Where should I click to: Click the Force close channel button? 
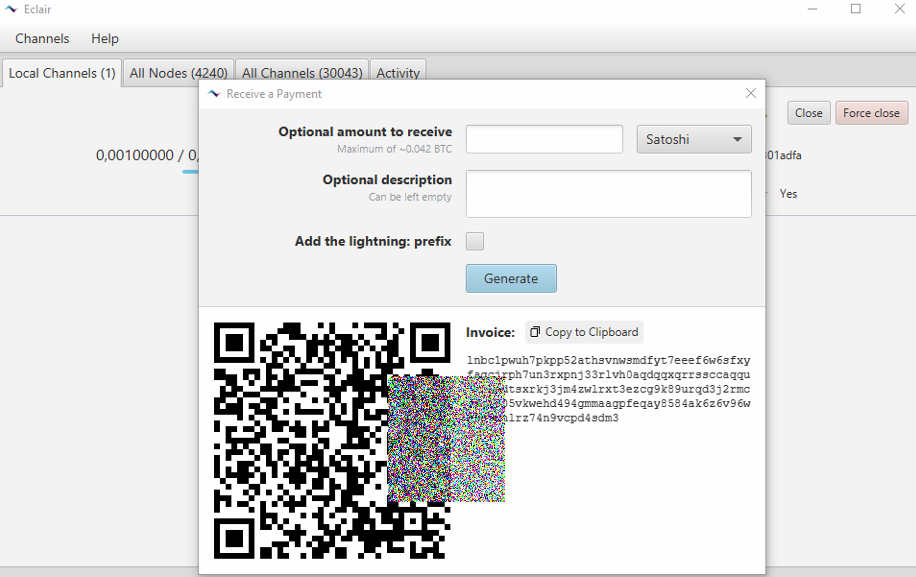pos(871,113)
